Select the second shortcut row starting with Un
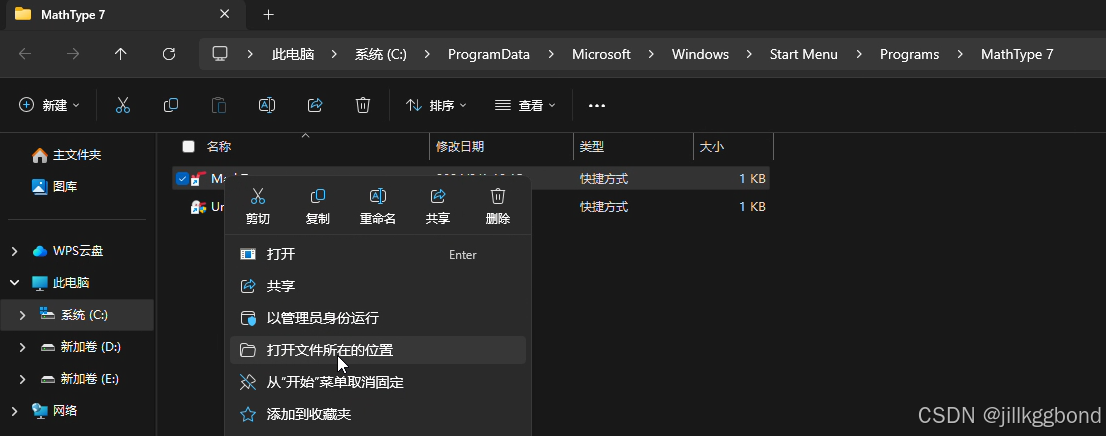This screenshot has height=436, width=1106. coord(471,207)
